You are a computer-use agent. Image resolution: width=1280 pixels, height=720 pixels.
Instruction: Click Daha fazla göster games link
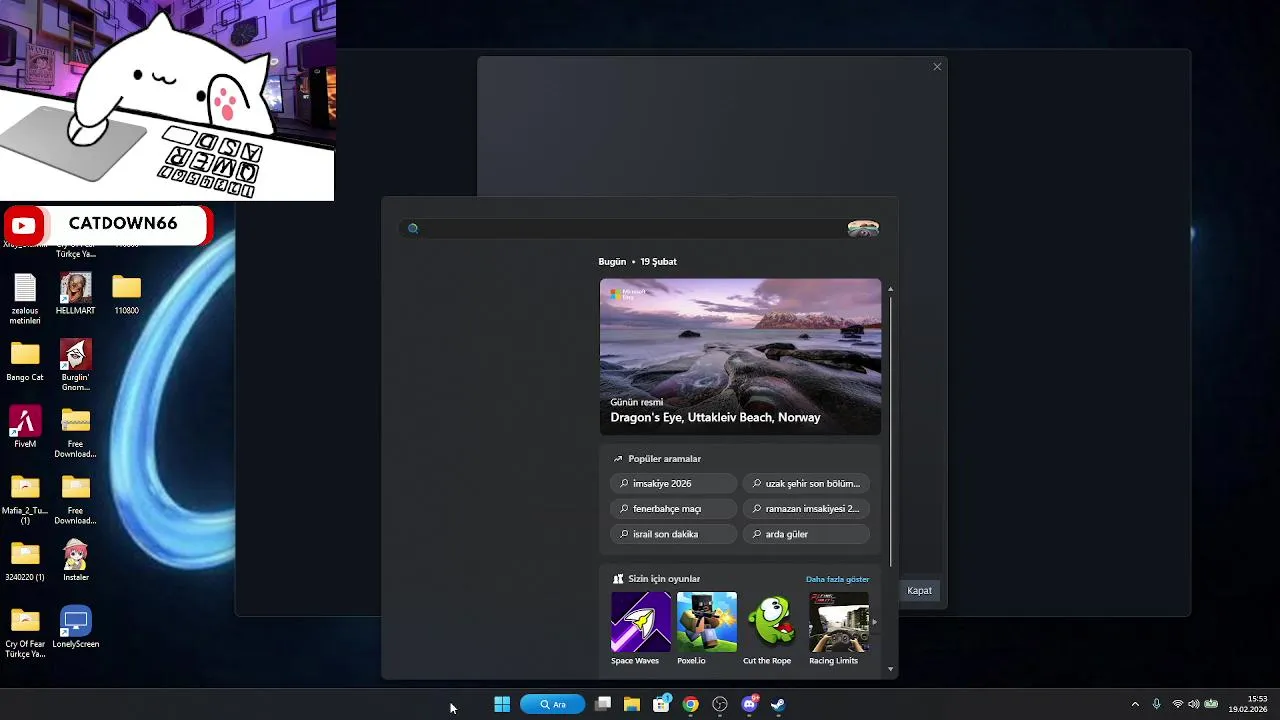[837, 579]
